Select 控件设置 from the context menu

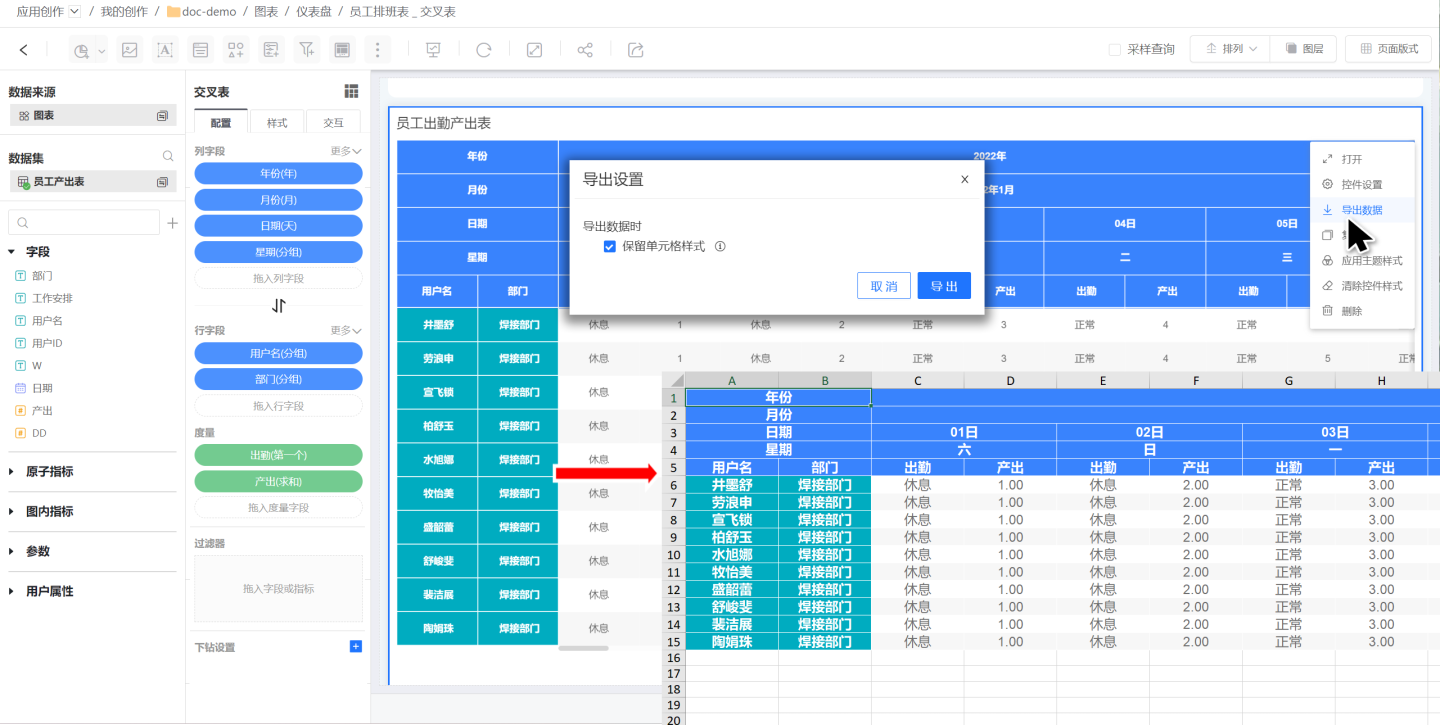tap(1361, 185)
